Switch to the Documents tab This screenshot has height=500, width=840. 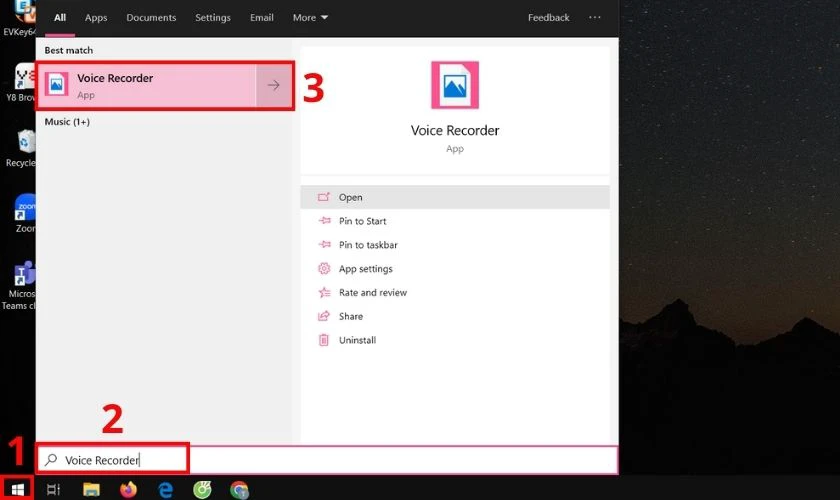[151, 18]
